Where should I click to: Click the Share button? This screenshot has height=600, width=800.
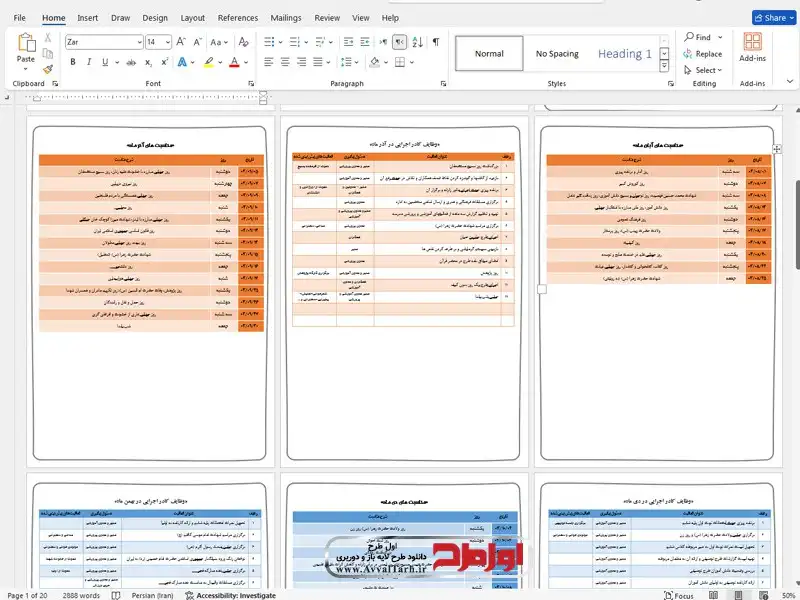774,18
